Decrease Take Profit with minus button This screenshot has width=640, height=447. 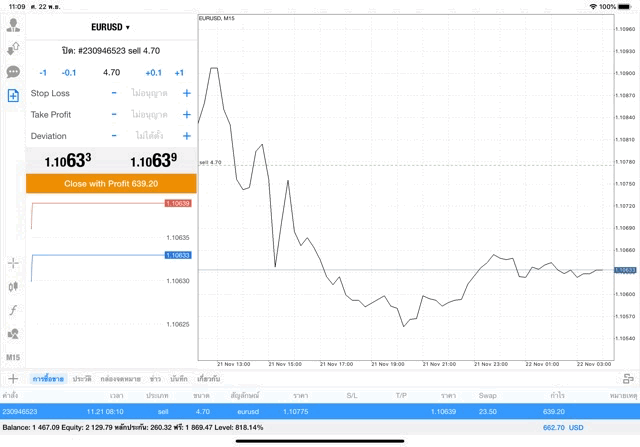pos(114,115)
